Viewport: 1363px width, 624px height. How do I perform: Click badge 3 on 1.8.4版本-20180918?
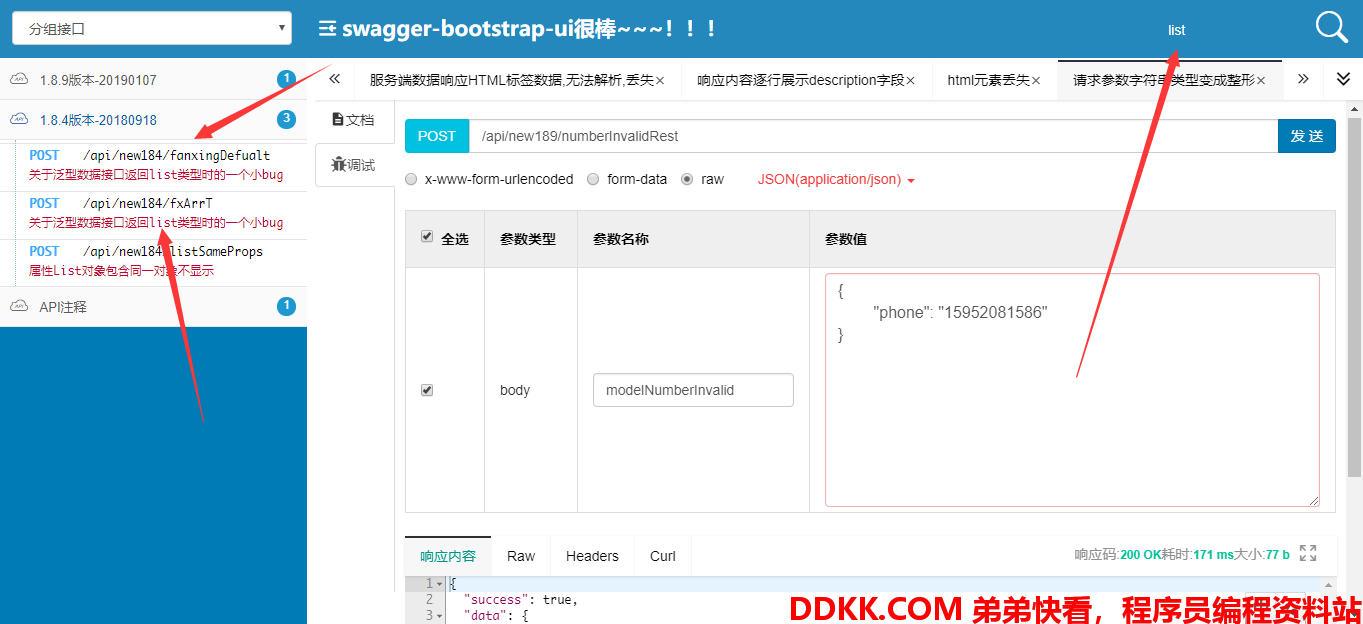(286, 120)
